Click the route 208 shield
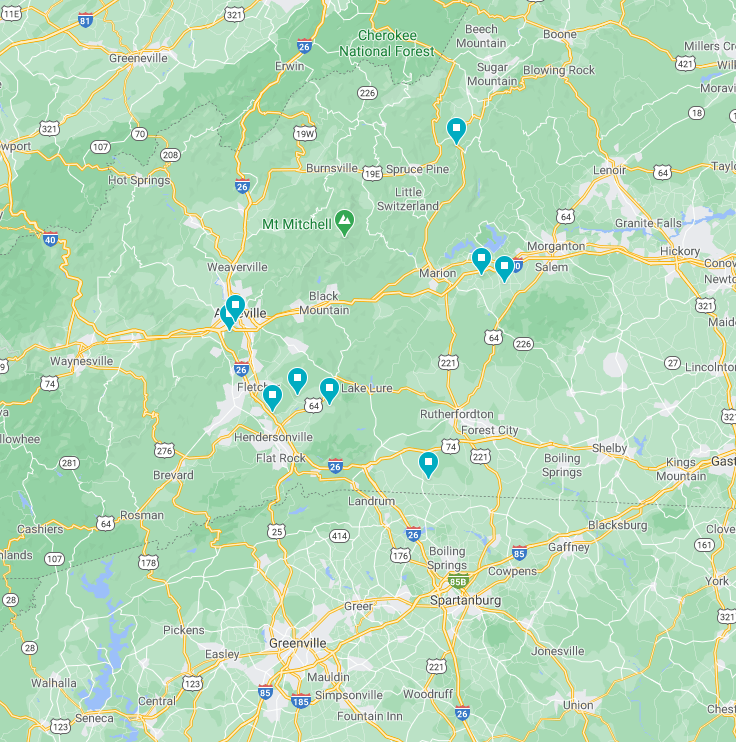736x742 pixels. [x=170, y=155]
